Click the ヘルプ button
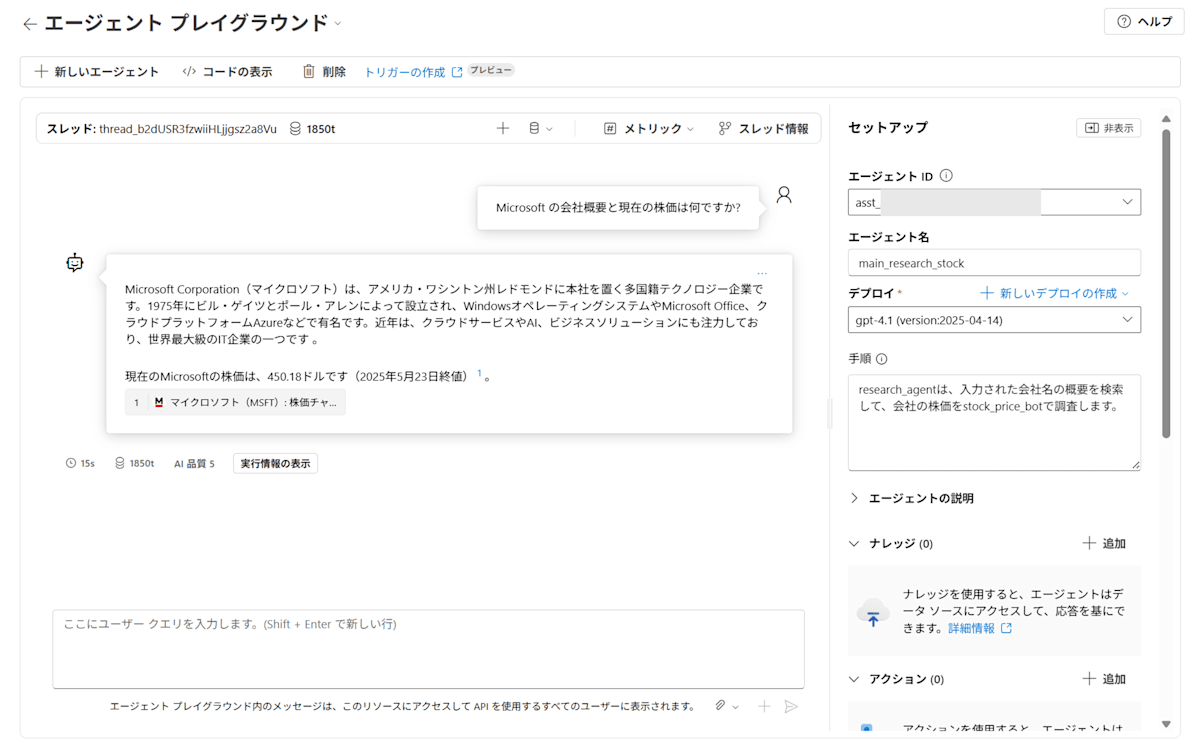Image resolution: width=1200 pixels, height=744 pixels. click(1144, 22)
